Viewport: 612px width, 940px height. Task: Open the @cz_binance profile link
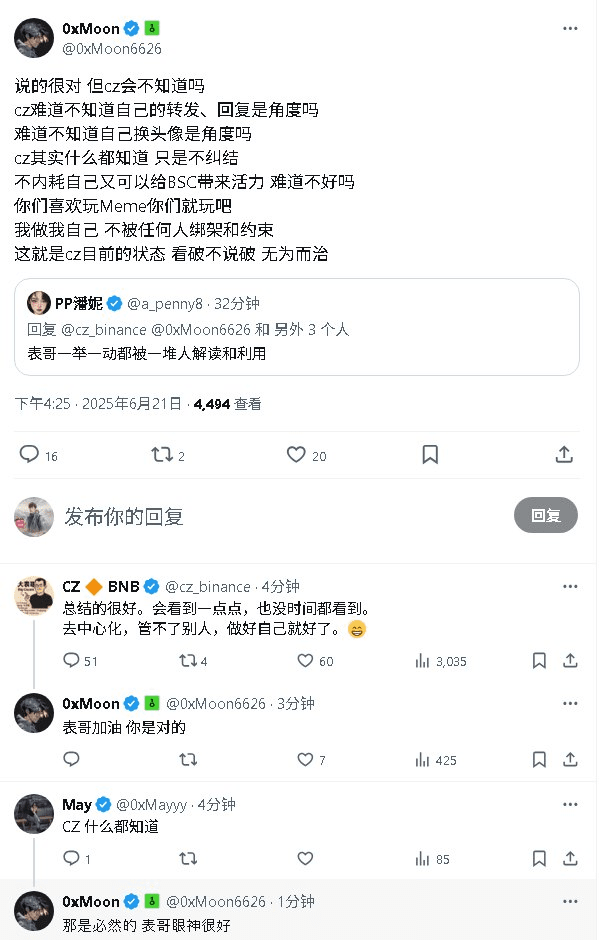208,586
